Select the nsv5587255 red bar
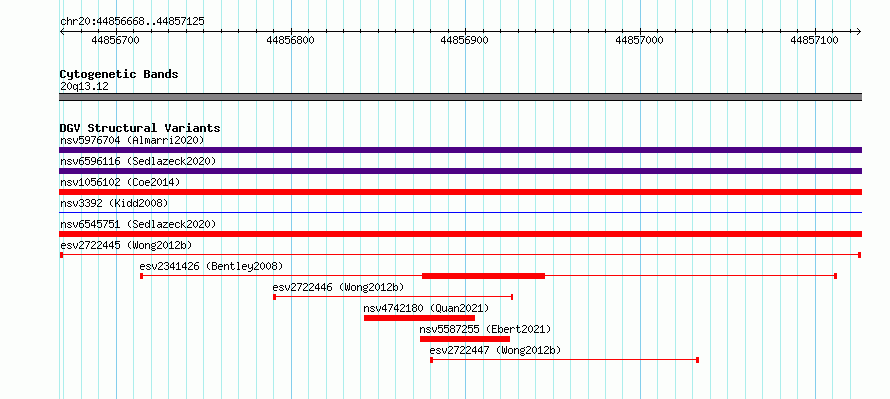The width and height of the screenshot is (890, 399). coord(465,339)
